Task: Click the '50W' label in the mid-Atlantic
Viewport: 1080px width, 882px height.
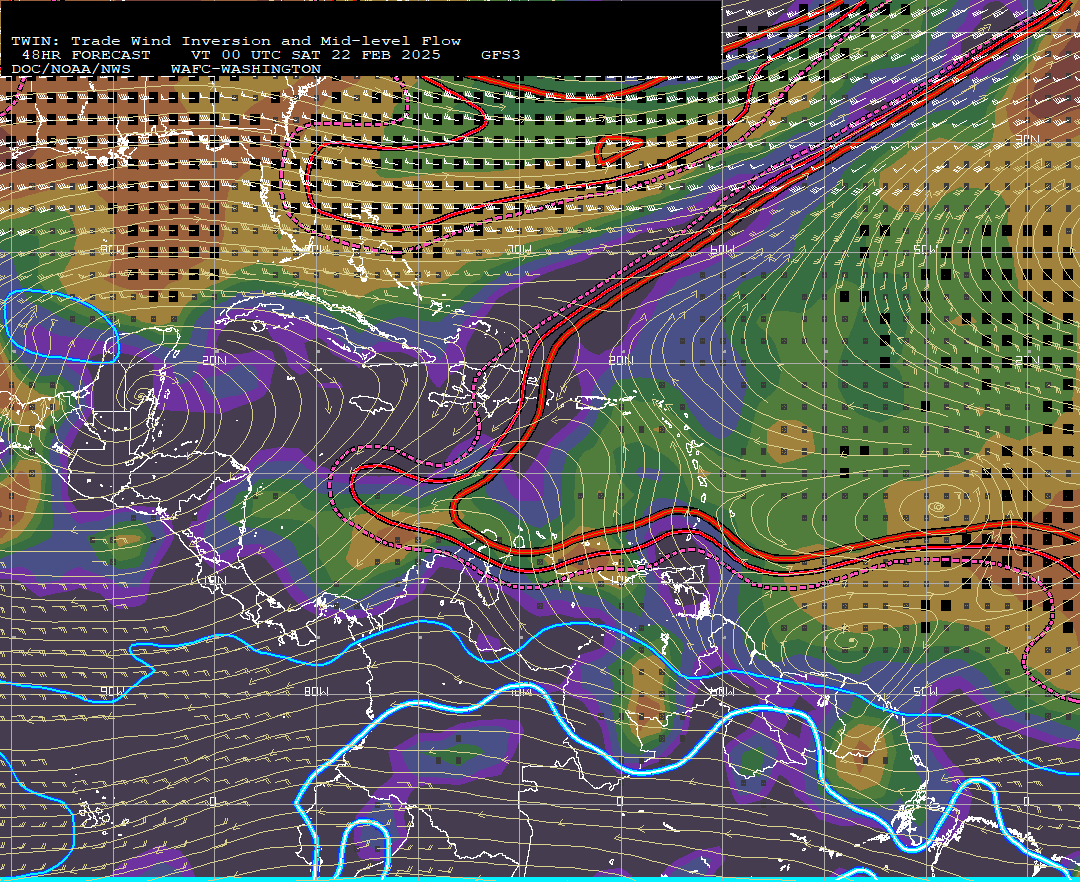Action: coord(925,249)
